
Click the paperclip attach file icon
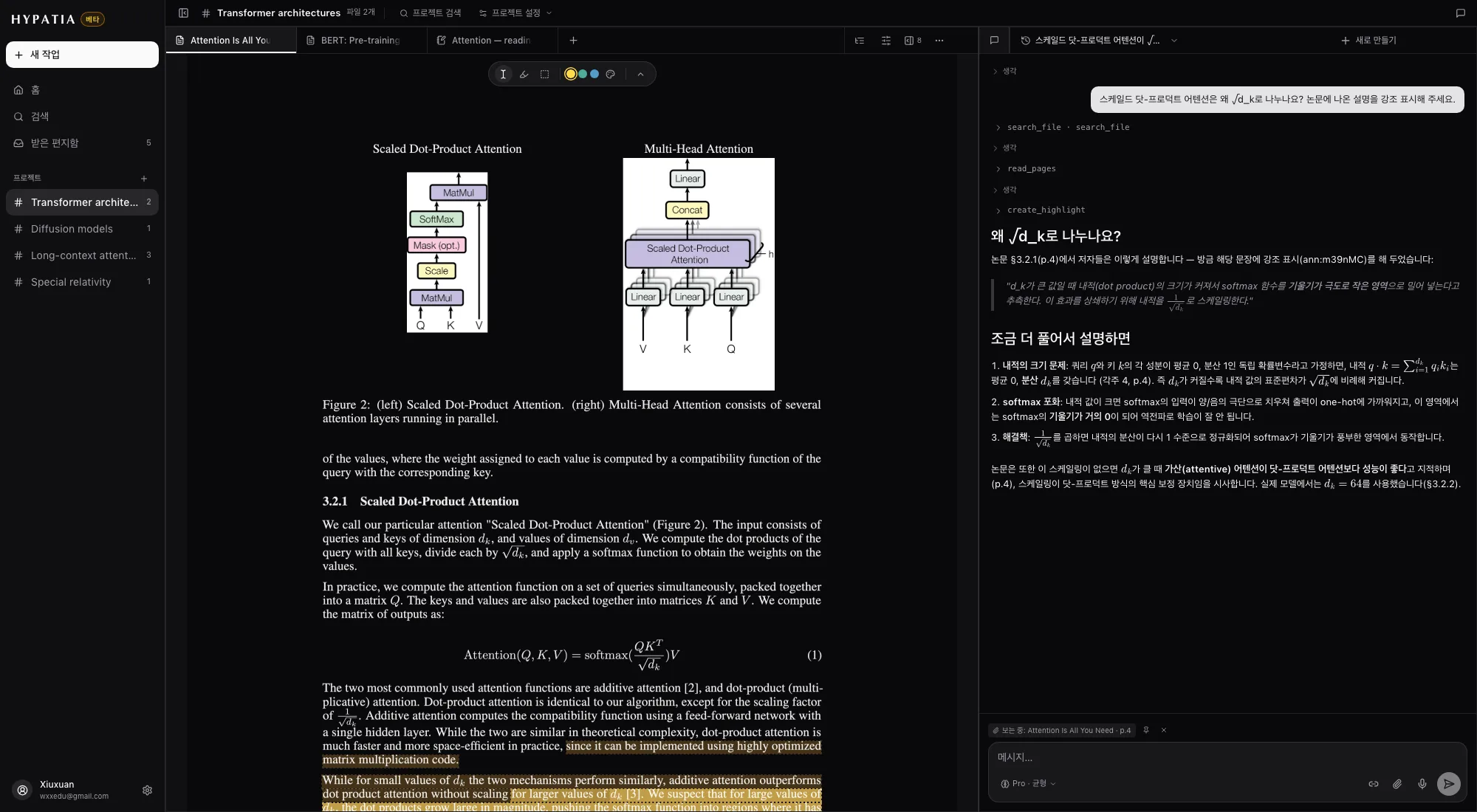pyautogui.click(x=1397, y=784)
